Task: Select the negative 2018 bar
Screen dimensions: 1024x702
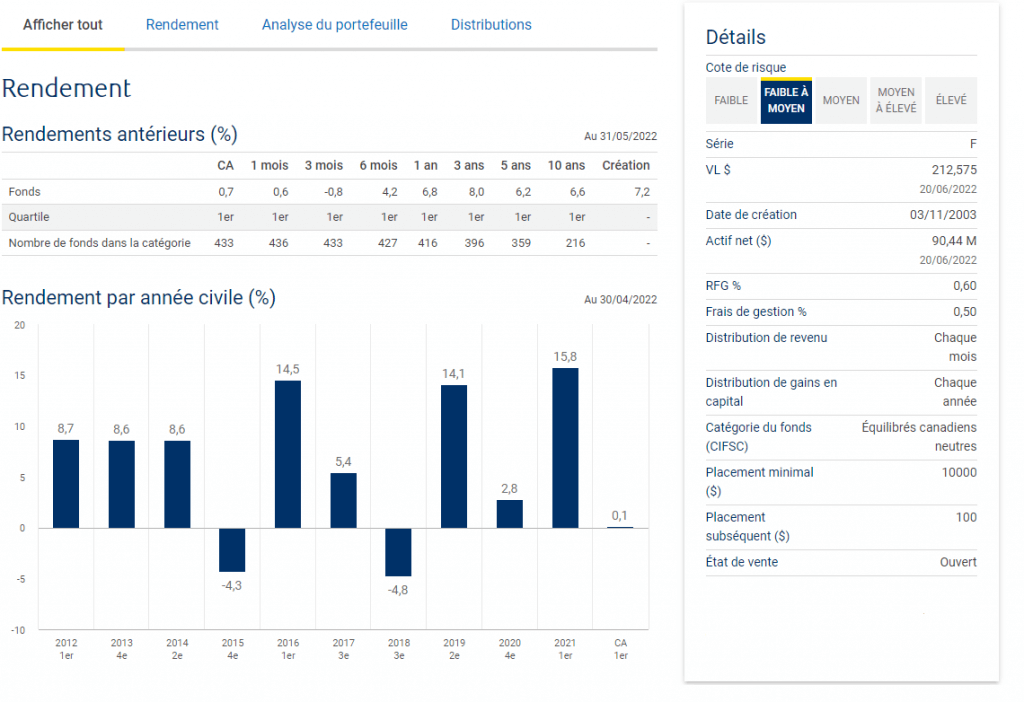Action: pyautogui.click(x=398, y=552)
